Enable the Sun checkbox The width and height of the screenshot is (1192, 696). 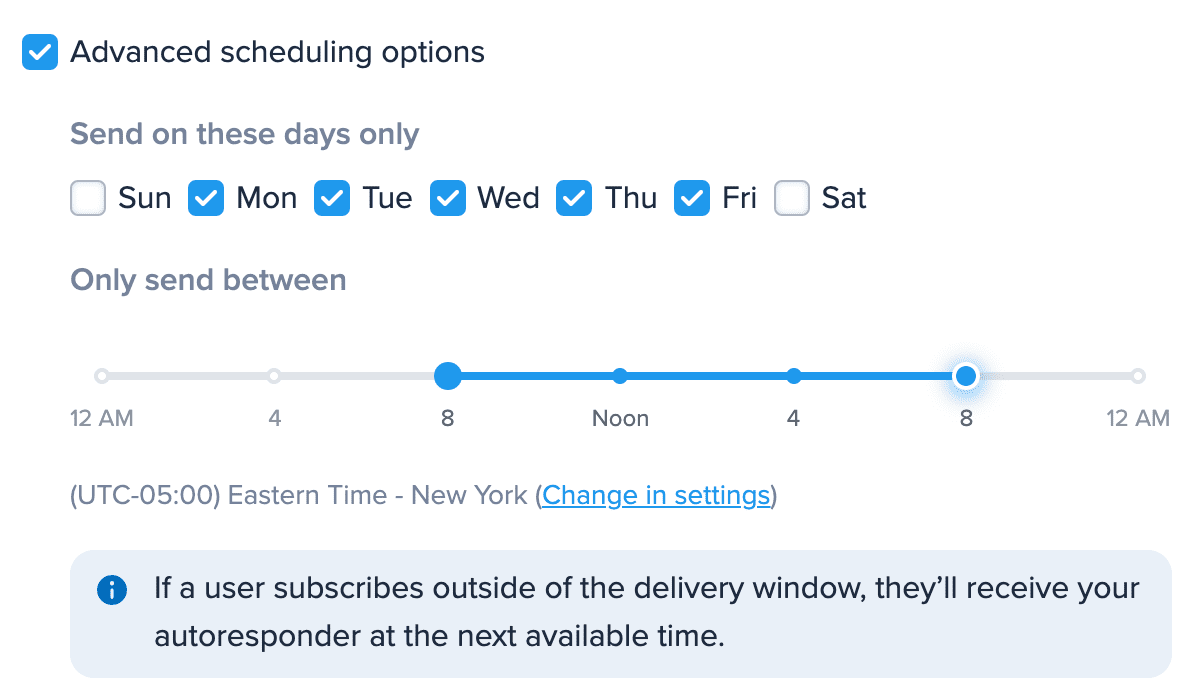click(87, 198)
